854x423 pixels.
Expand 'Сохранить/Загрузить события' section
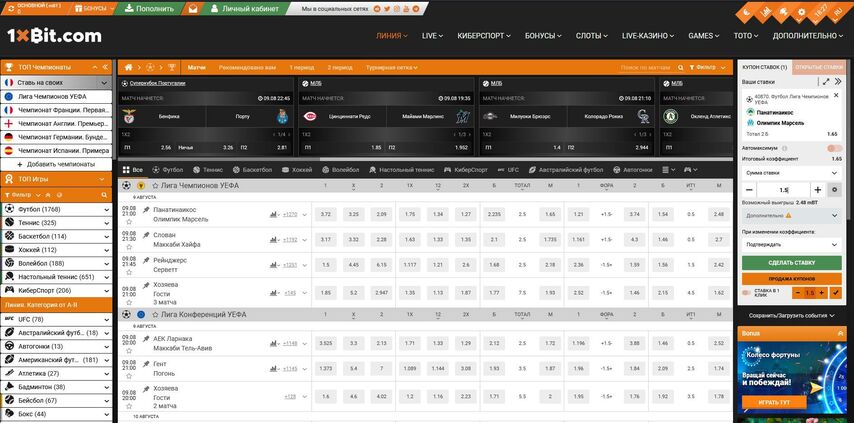[x=791, y=315]
